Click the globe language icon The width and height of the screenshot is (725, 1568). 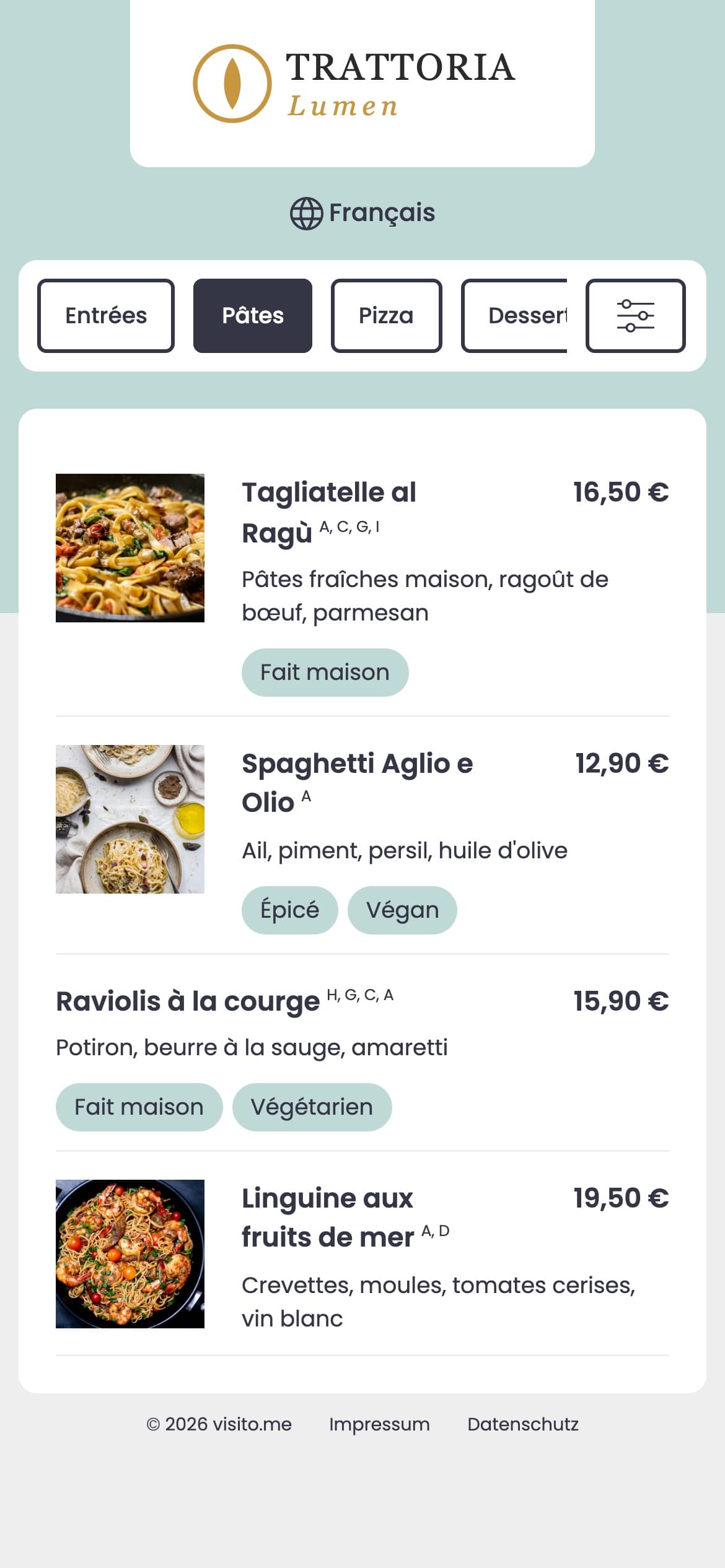[x=306, y=214]
